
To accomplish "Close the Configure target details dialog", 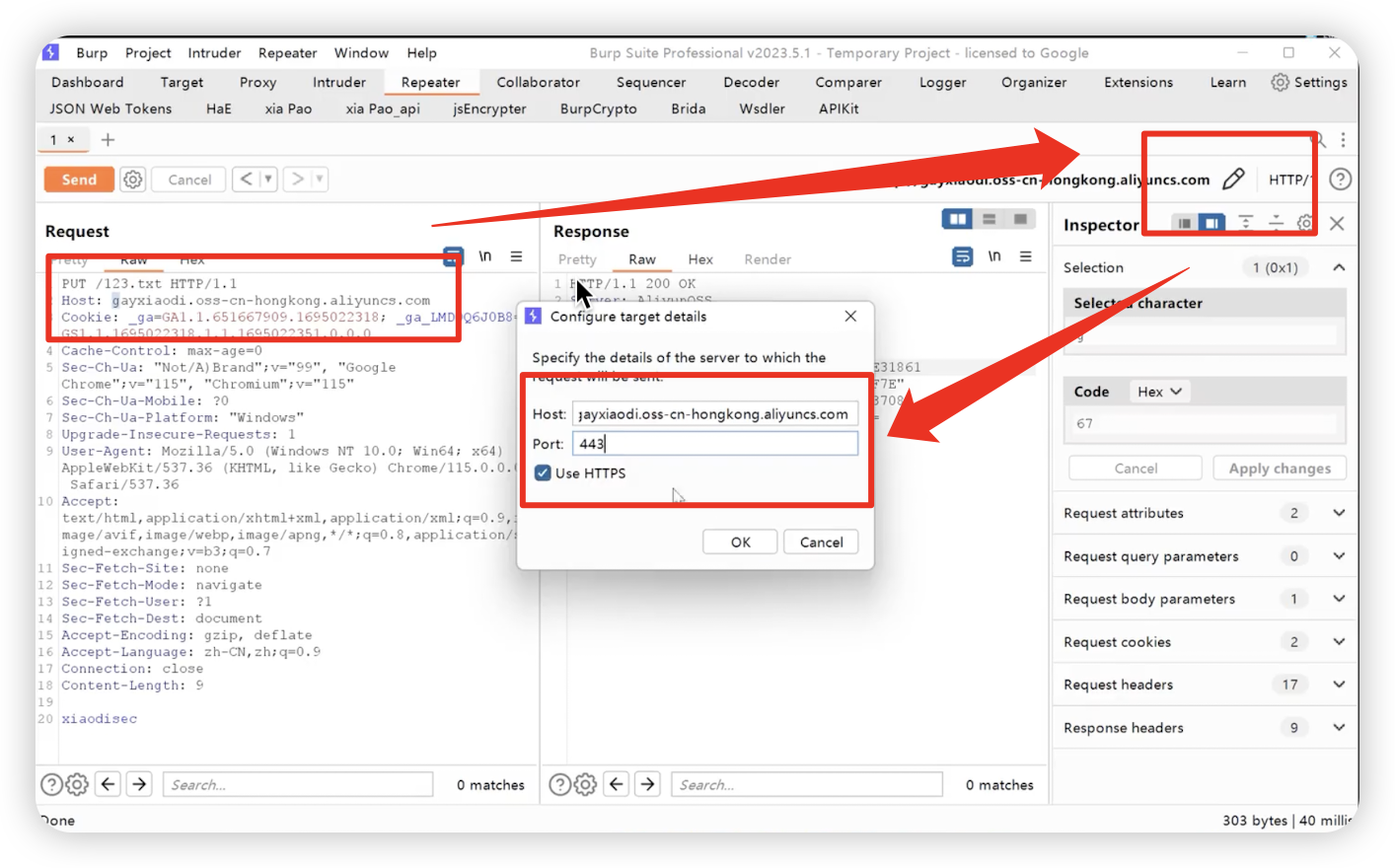I will (x=850, y=317).
